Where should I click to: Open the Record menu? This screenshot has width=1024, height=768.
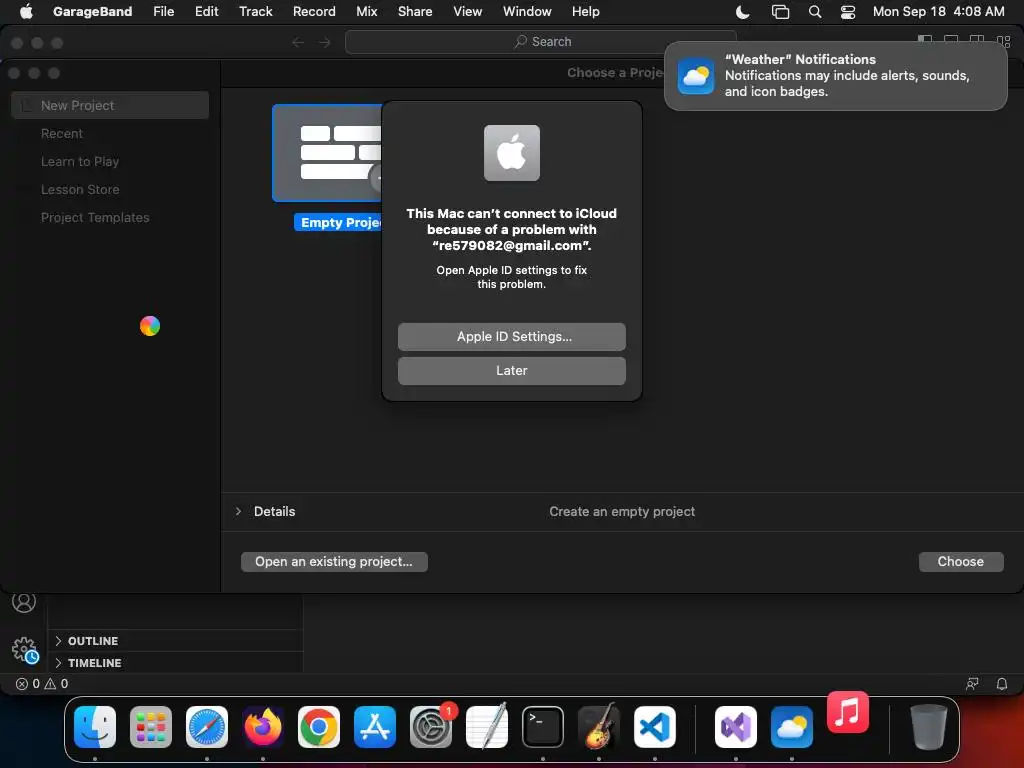(314, 11)
